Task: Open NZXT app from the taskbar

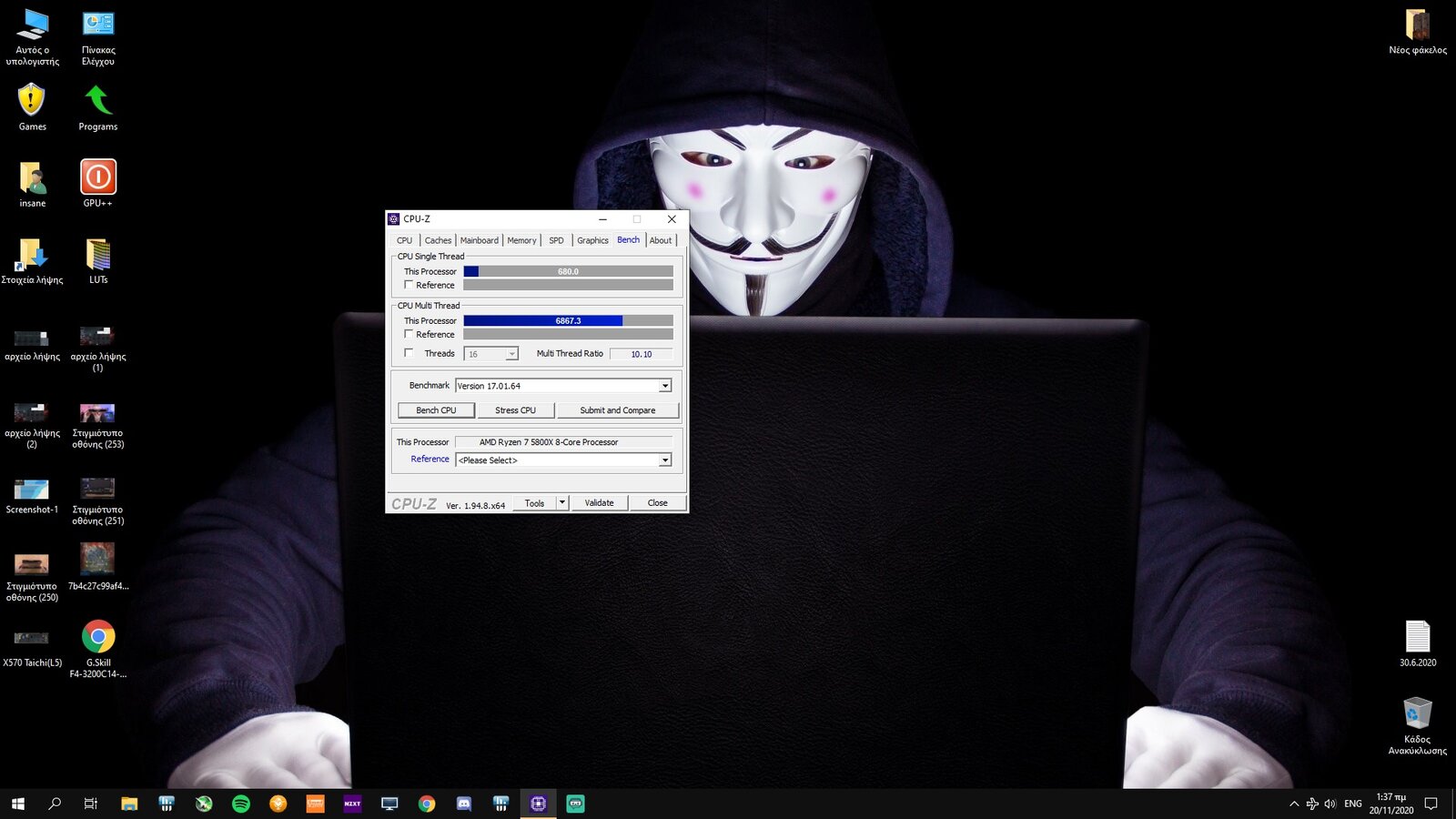Action: [x=352, y=804]
